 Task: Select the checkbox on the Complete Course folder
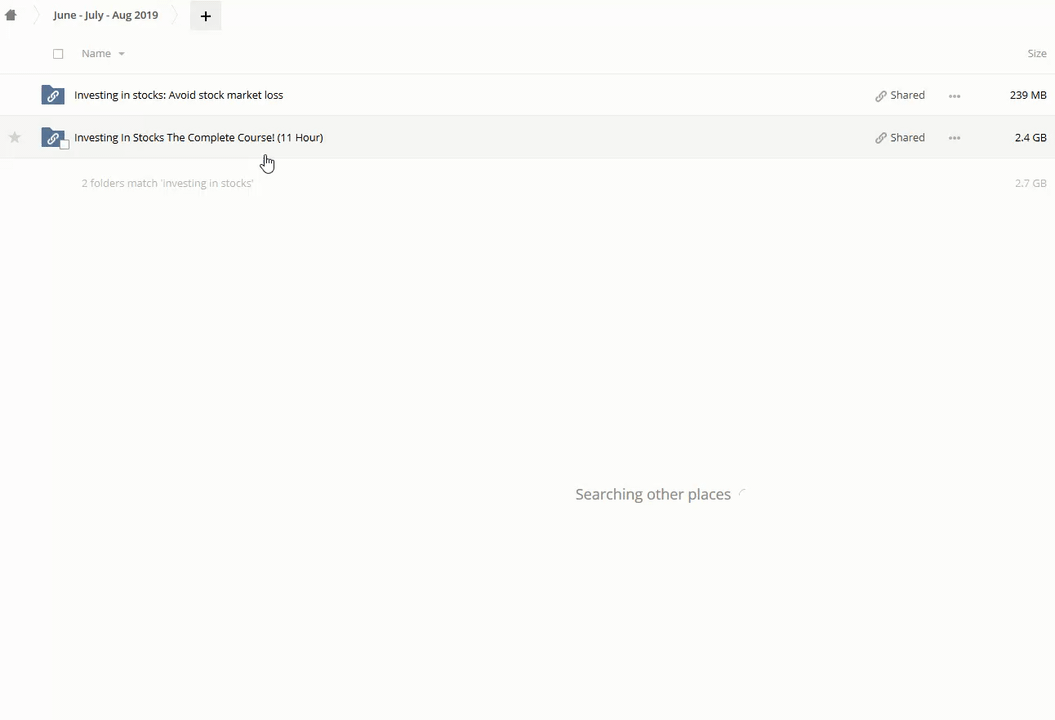coord(65,145)
